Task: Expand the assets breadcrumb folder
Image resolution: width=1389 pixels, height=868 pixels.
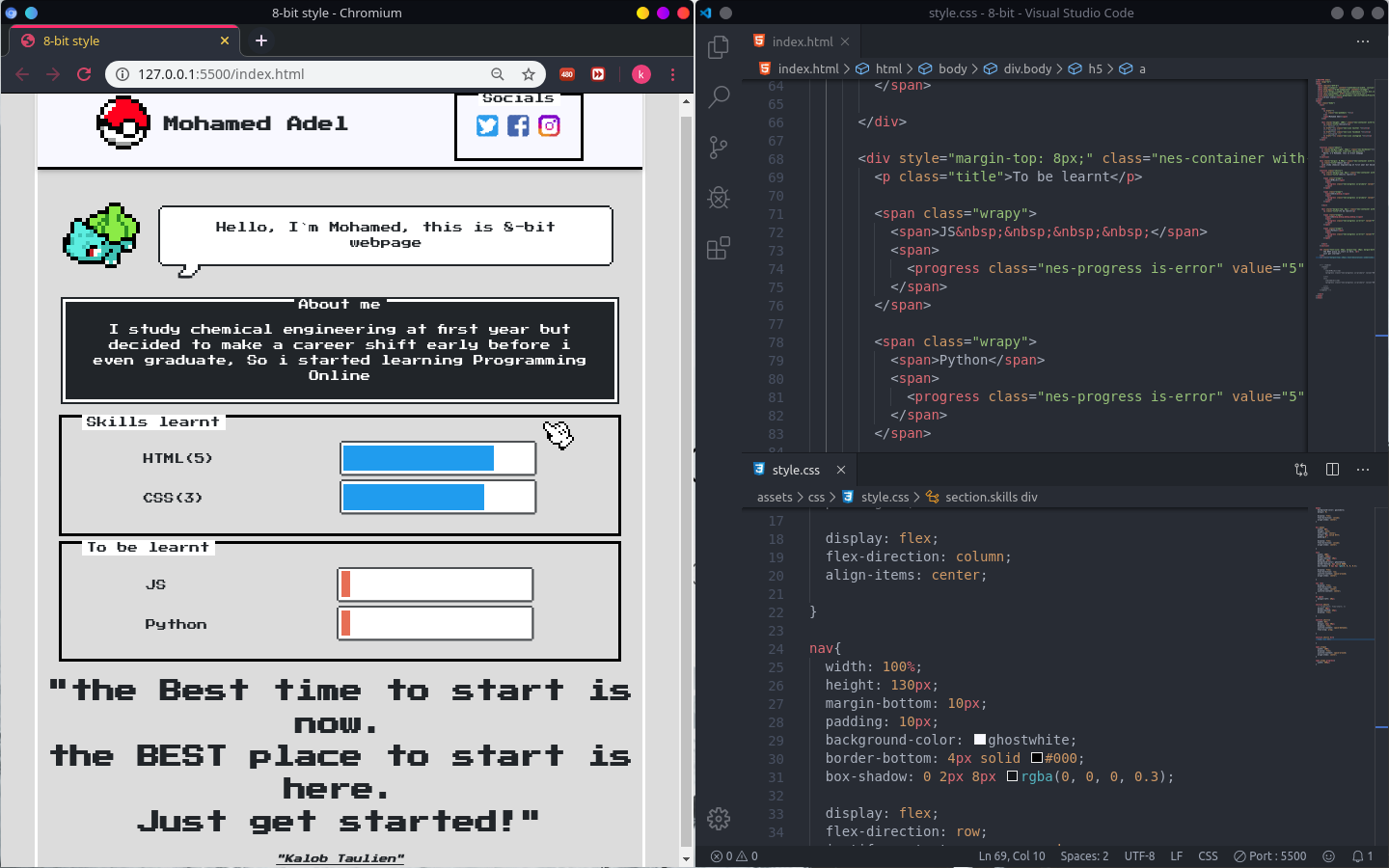Action: click(775, 498)
